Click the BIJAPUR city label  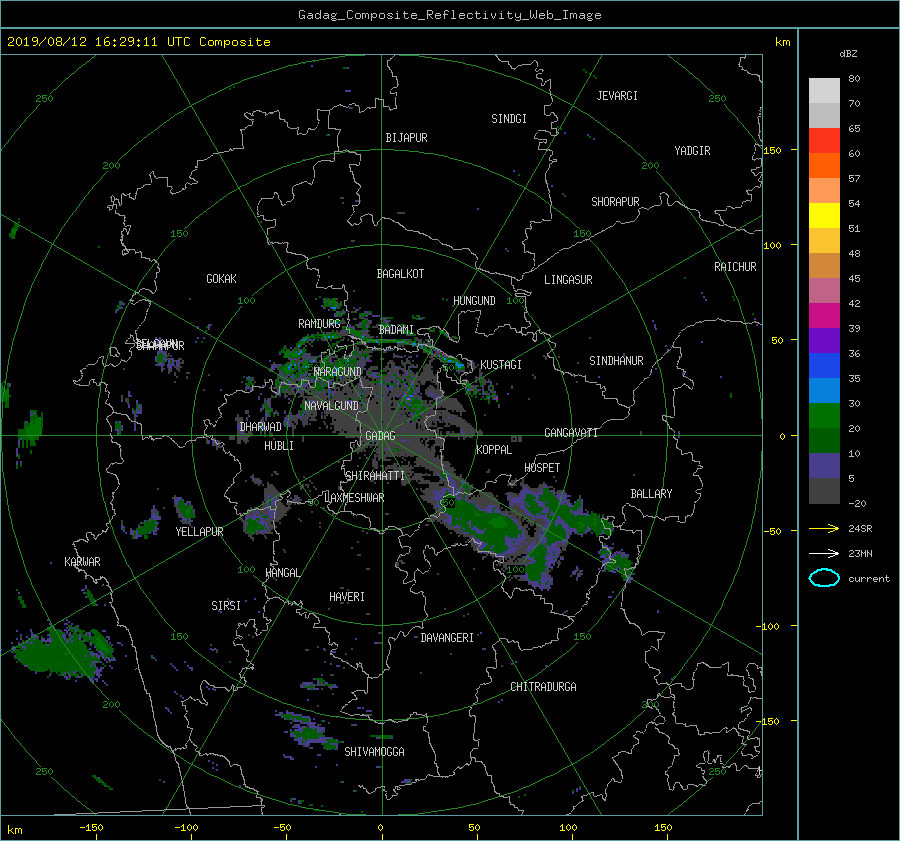[406, 138]
